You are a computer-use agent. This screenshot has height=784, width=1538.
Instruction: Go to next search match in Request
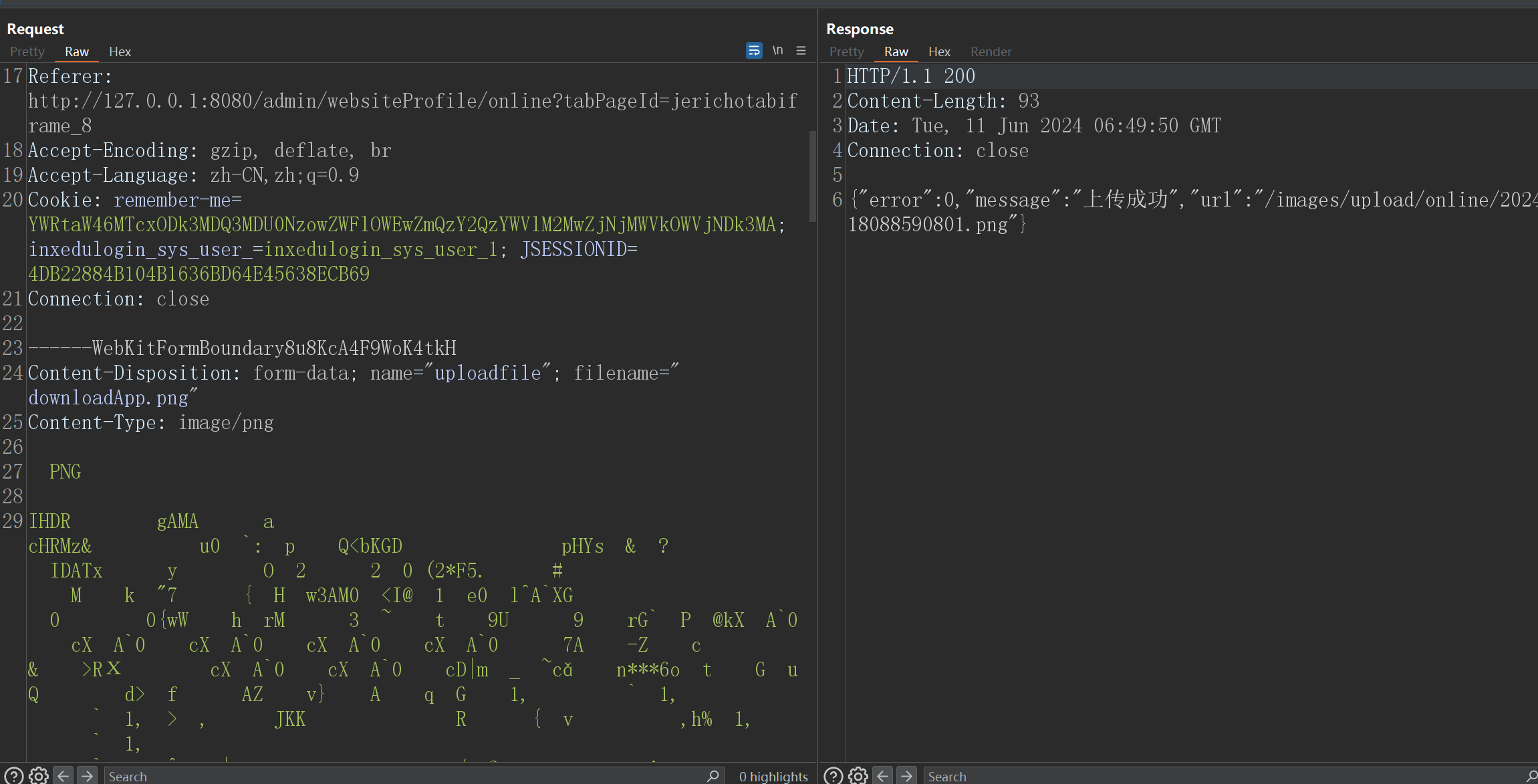tap(88, 775)
